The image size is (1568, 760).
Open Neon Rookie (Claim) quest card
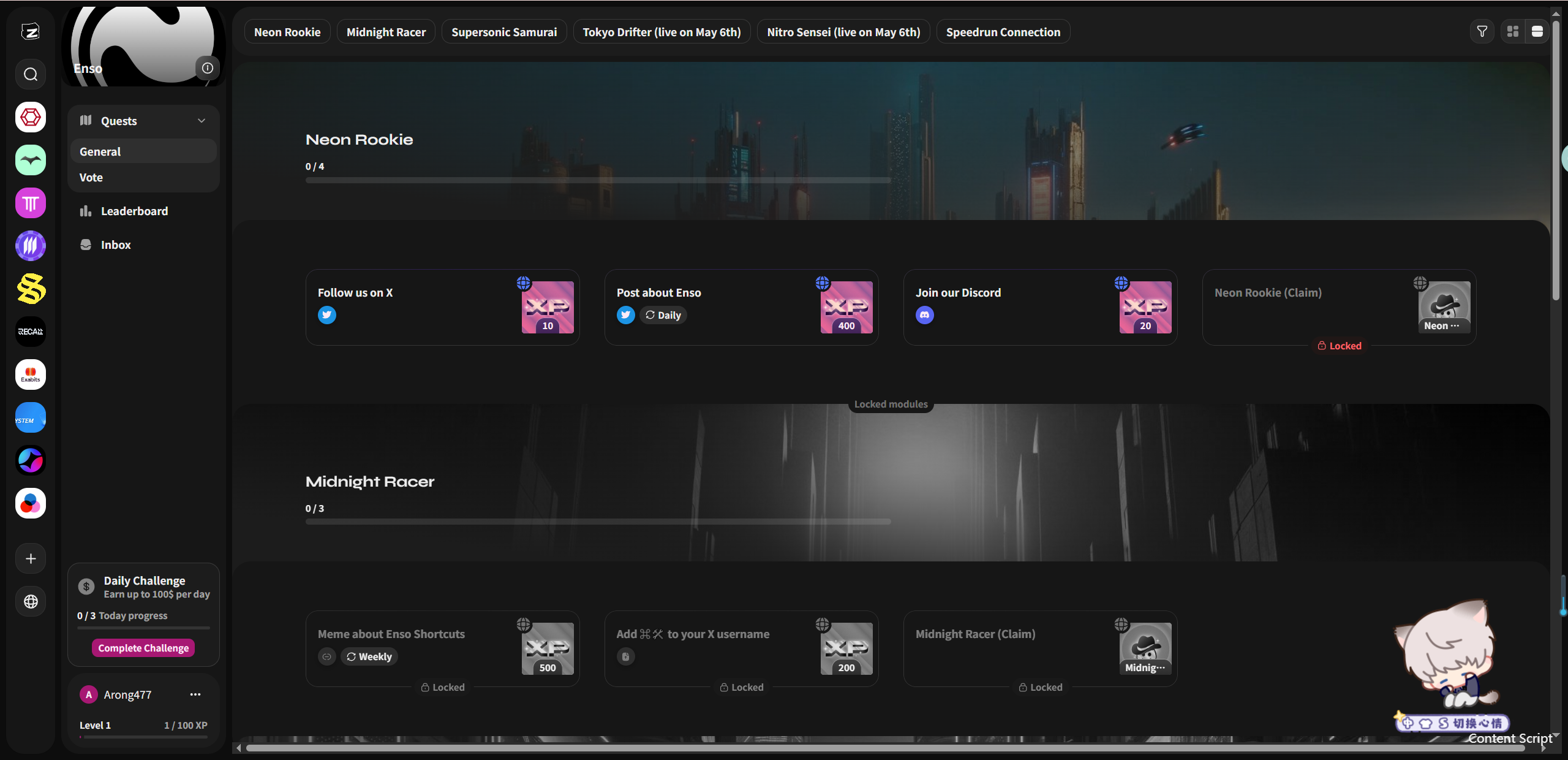click(x=1339, y=307)
